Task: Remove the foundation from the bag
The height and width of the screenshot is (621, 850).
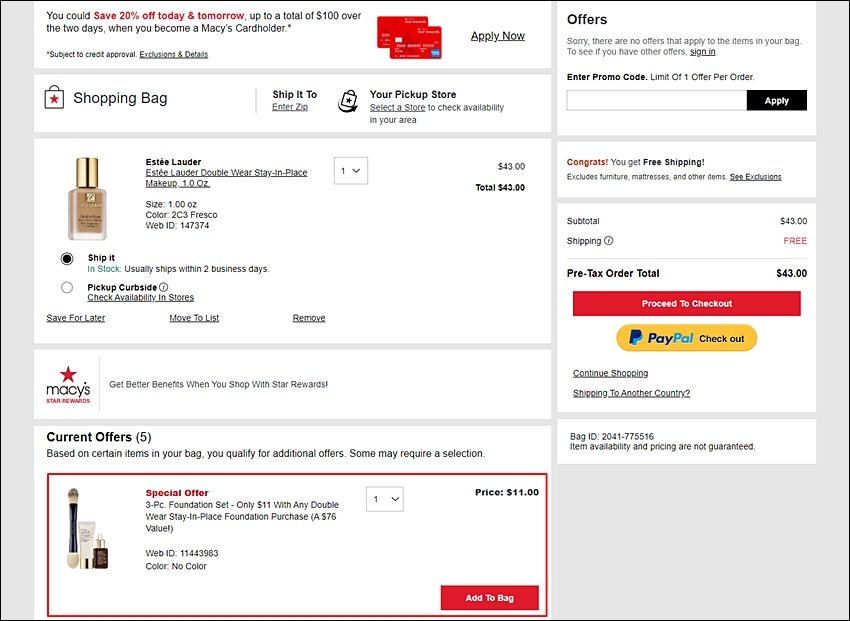Action: click(x=309, y=318)
